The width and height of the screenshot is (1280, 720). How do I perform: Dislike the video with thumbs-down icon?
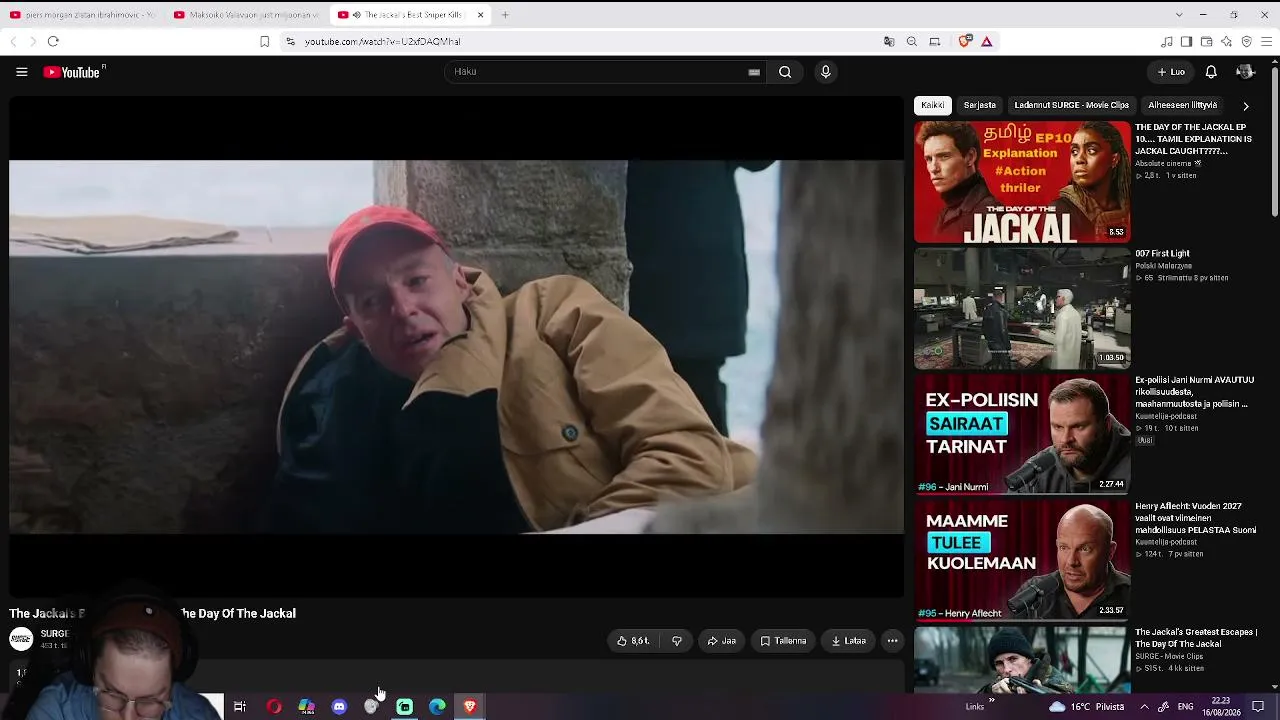click(677, 641)
